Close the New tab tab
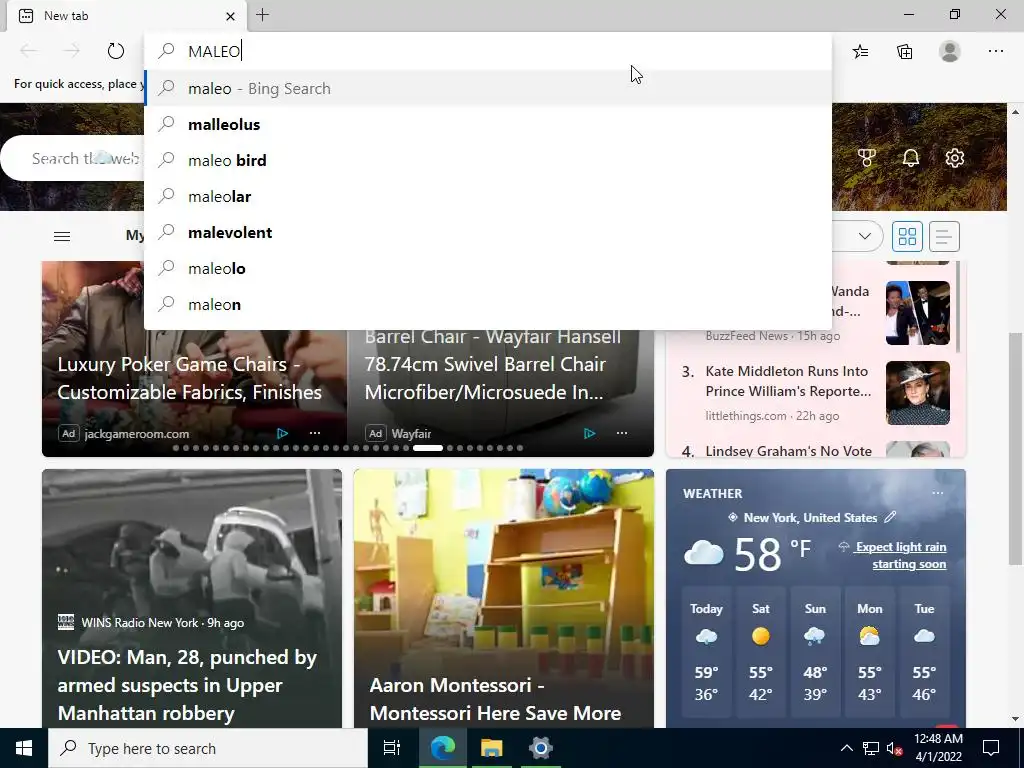The image size is (1024, 768). pos(231,16)
